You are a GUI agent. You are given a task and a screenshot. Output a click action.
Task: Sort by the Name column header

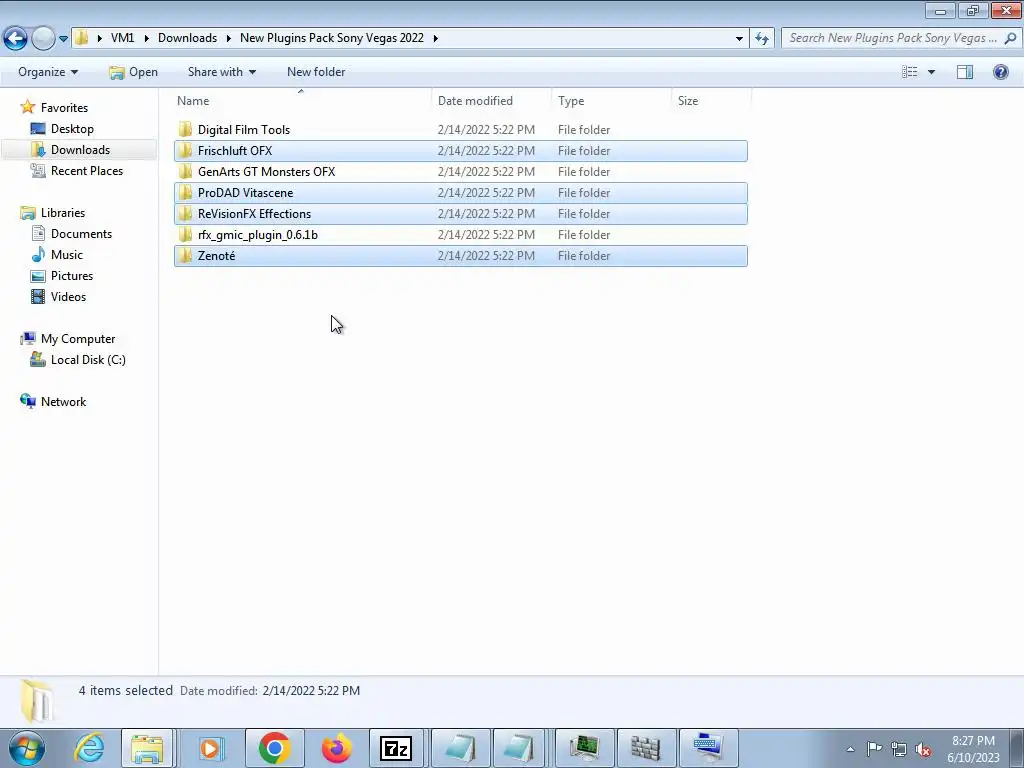tap(193, 101)
